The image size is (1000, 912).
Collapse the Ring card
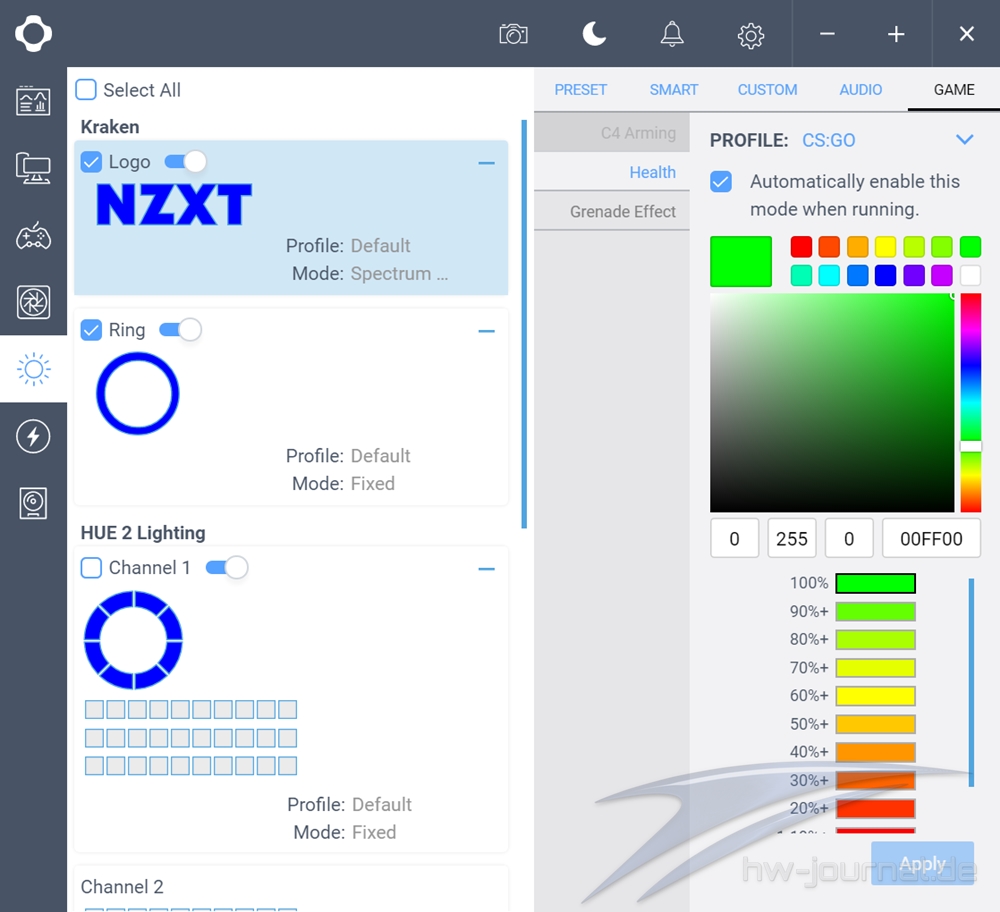(487, 331)
